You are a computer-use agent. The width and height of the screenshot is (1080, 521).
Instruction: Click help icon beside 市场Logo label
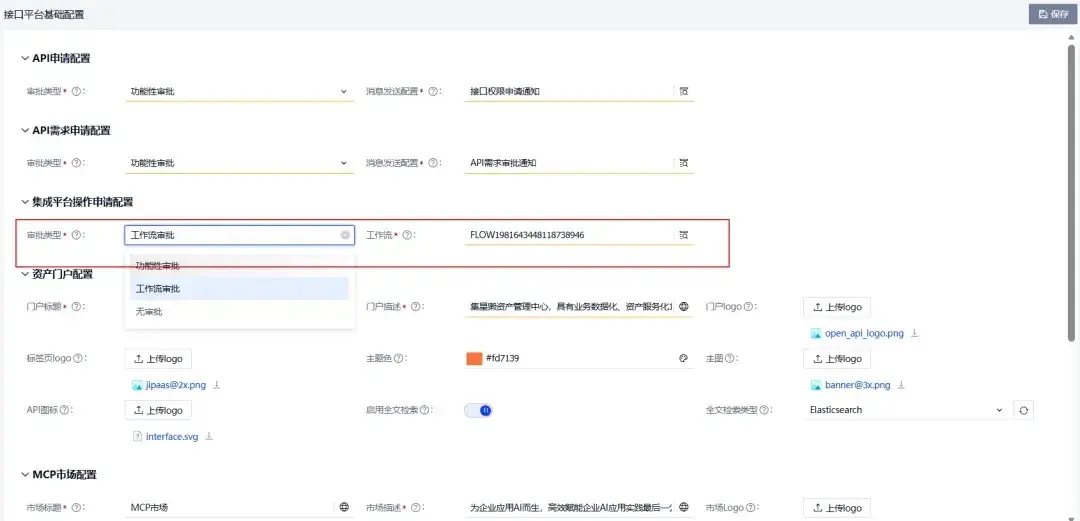pyautogui.click(x=749, y=507)
